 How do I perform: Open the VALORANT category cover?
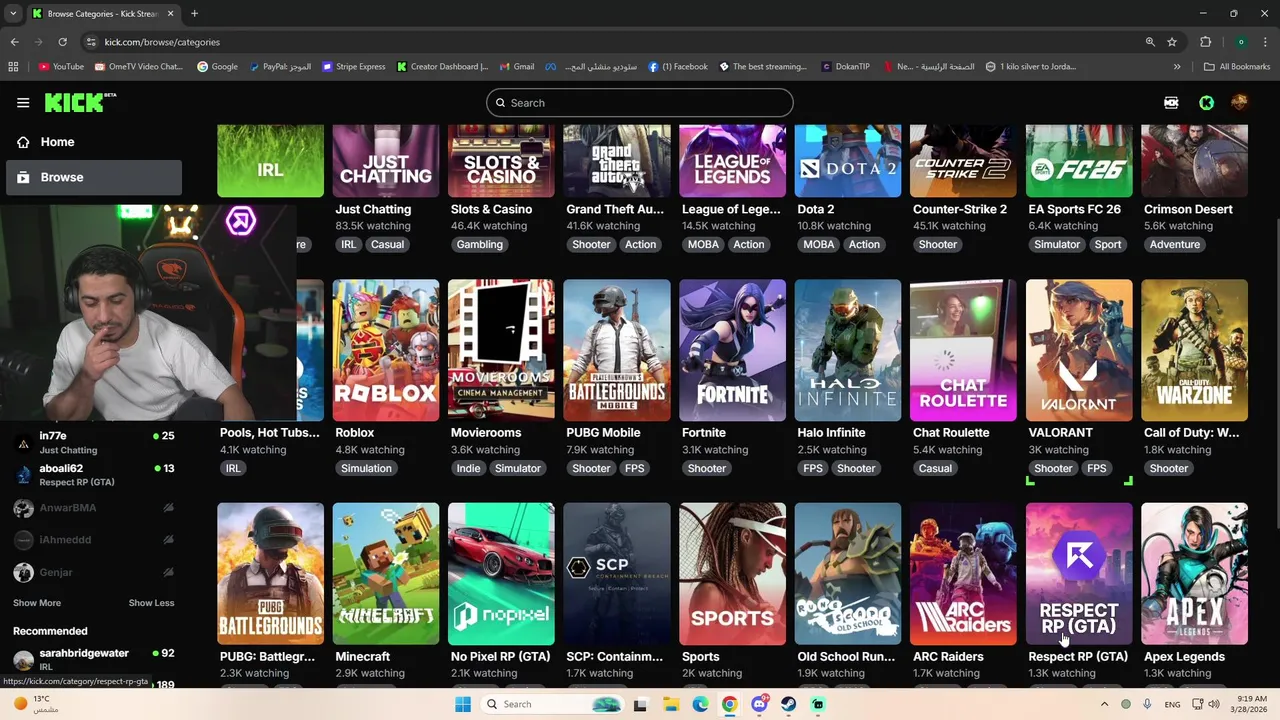[x=1079, y=350]
